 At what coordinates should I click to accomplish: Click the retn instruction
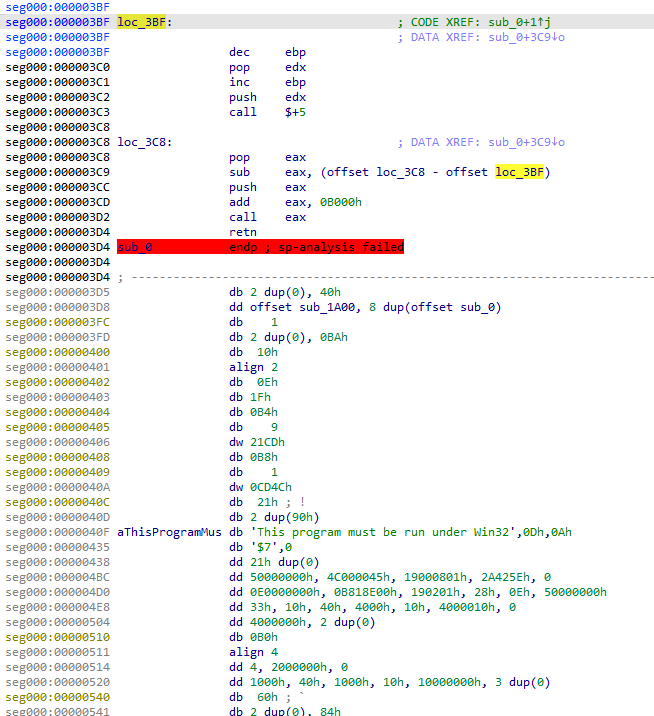point(243,232)
